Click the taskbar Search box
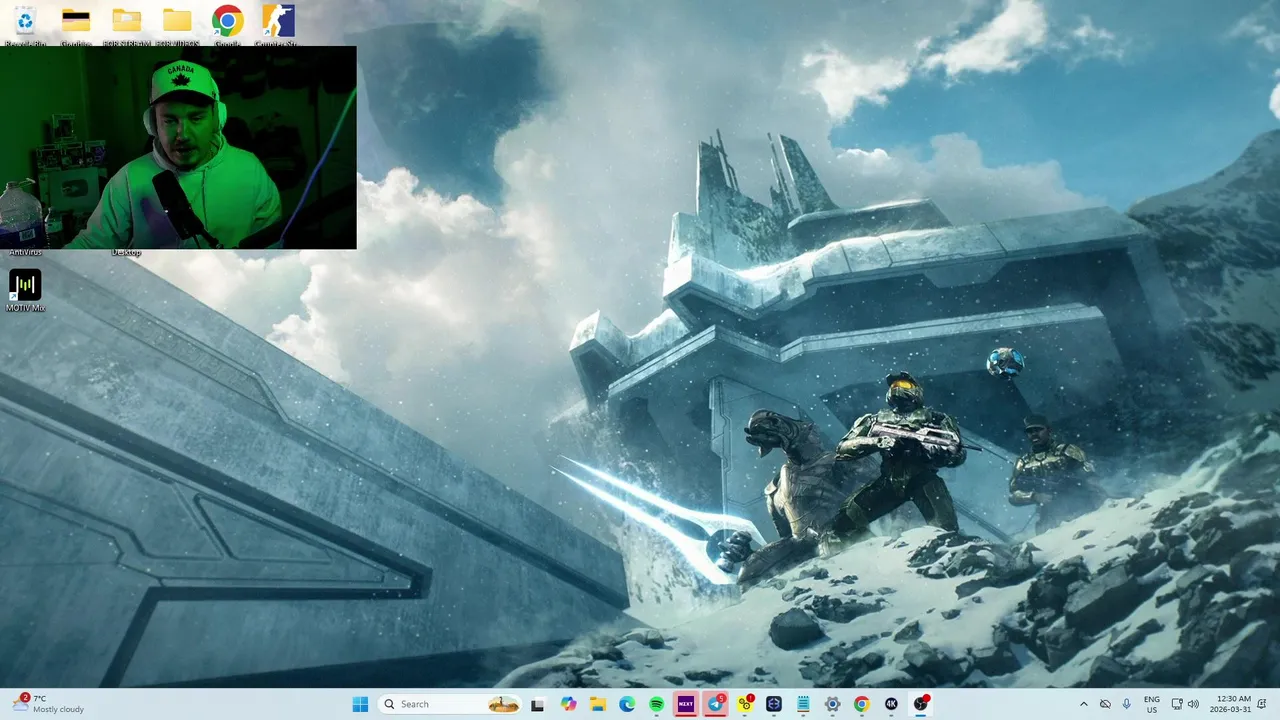The width and height of the screenshot is (1280, 720). (451, 704)
